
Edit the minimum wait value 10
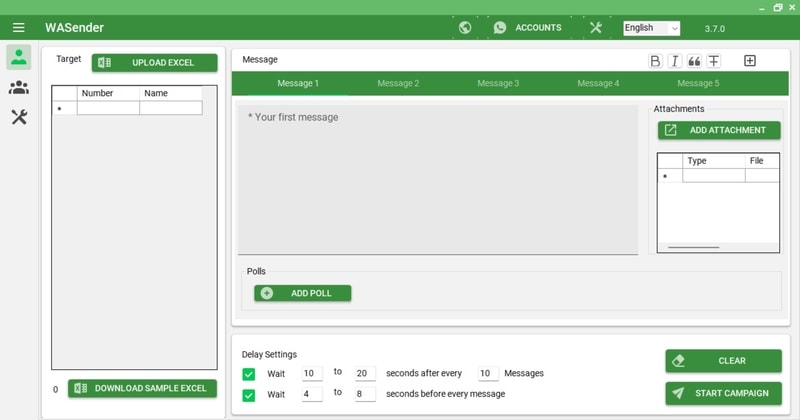pyautogui.click(x=312, y=374)
